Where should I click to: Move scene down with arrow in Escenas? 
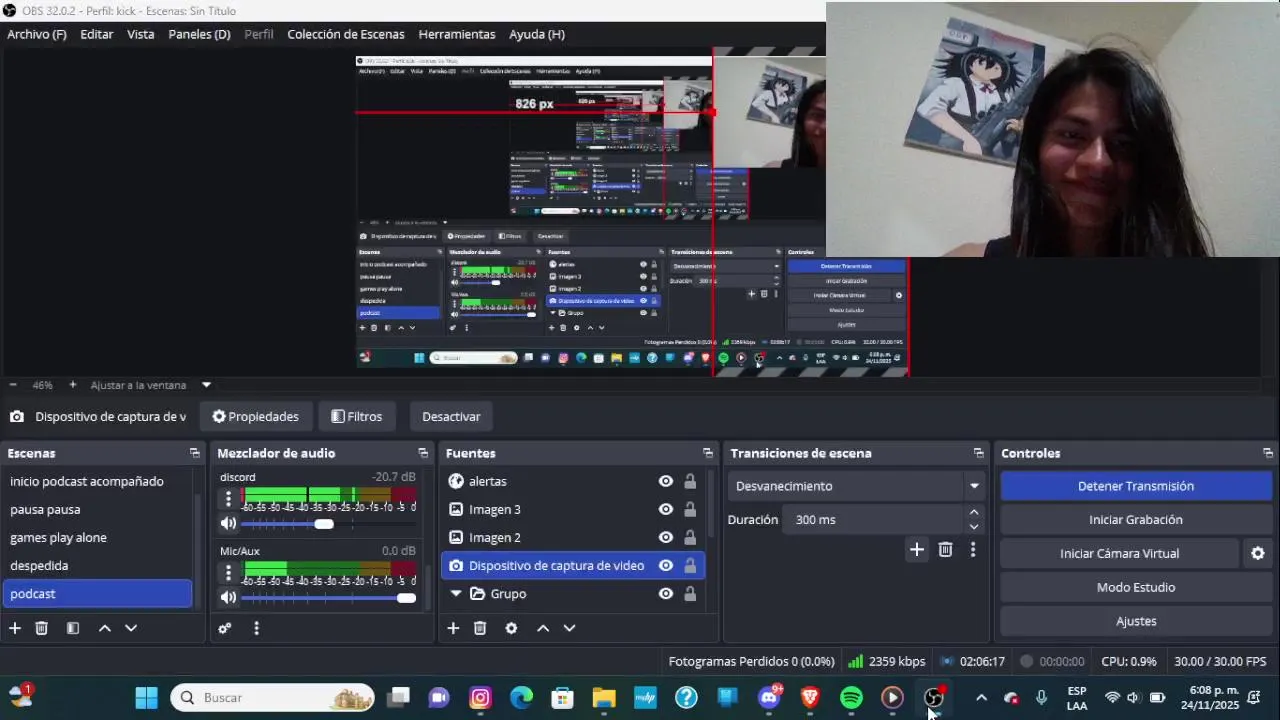click(x=131, y=628)
